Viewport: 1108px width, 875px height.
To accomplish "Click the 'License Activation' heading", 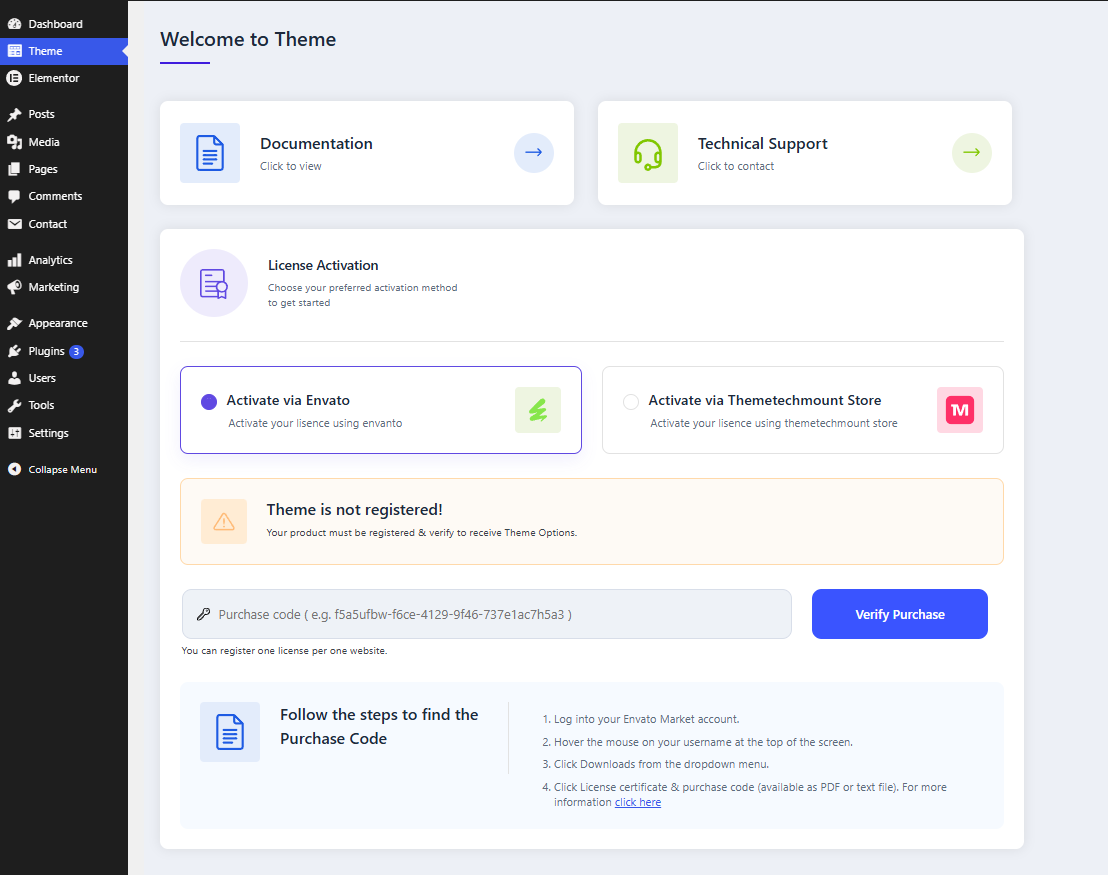I will 323,265.
